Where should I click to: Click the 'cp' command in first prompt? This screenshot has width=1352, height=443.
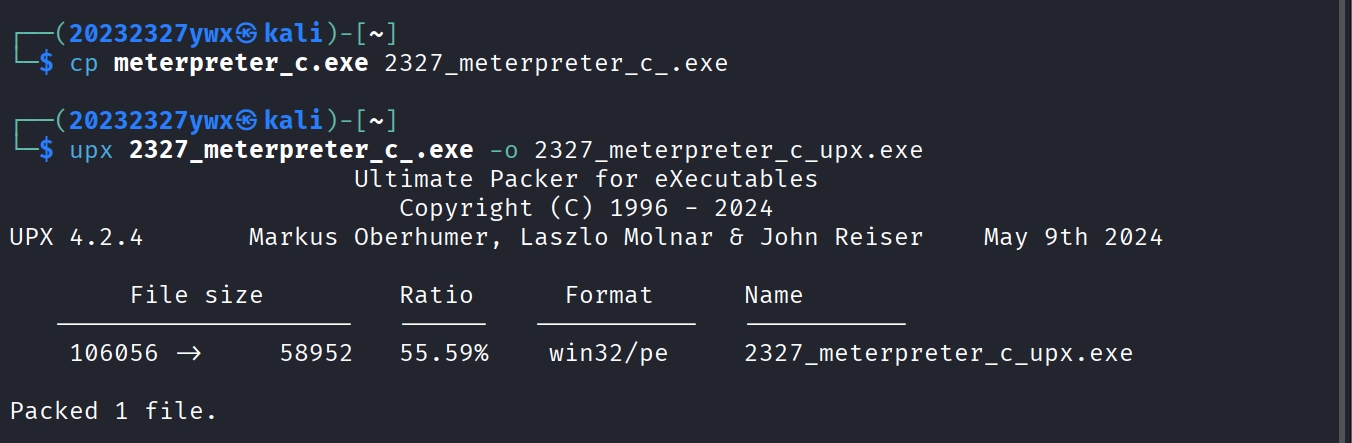pyautogui.click(x=84, y=64)
